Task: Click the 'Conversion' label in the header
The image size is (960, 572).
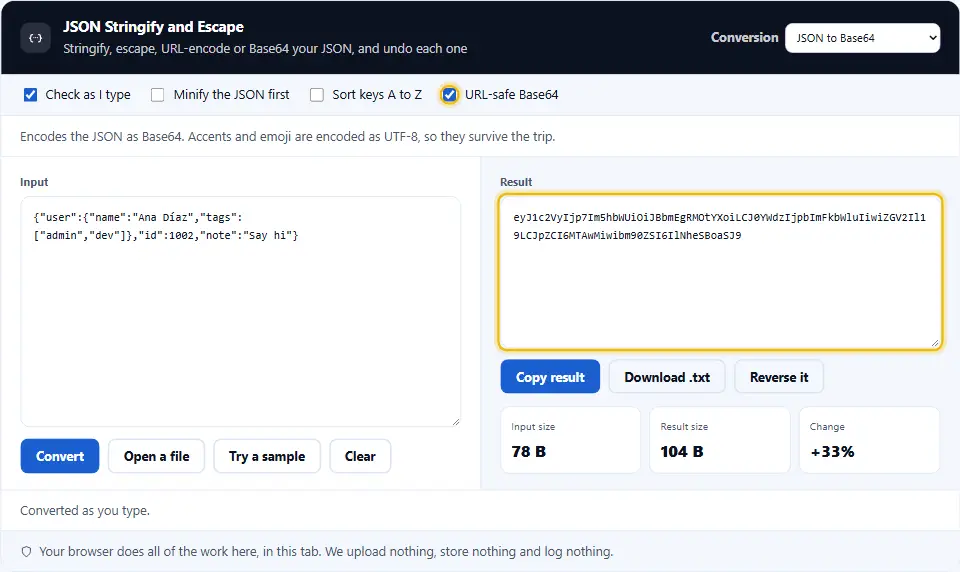Action: coord(744,37)
